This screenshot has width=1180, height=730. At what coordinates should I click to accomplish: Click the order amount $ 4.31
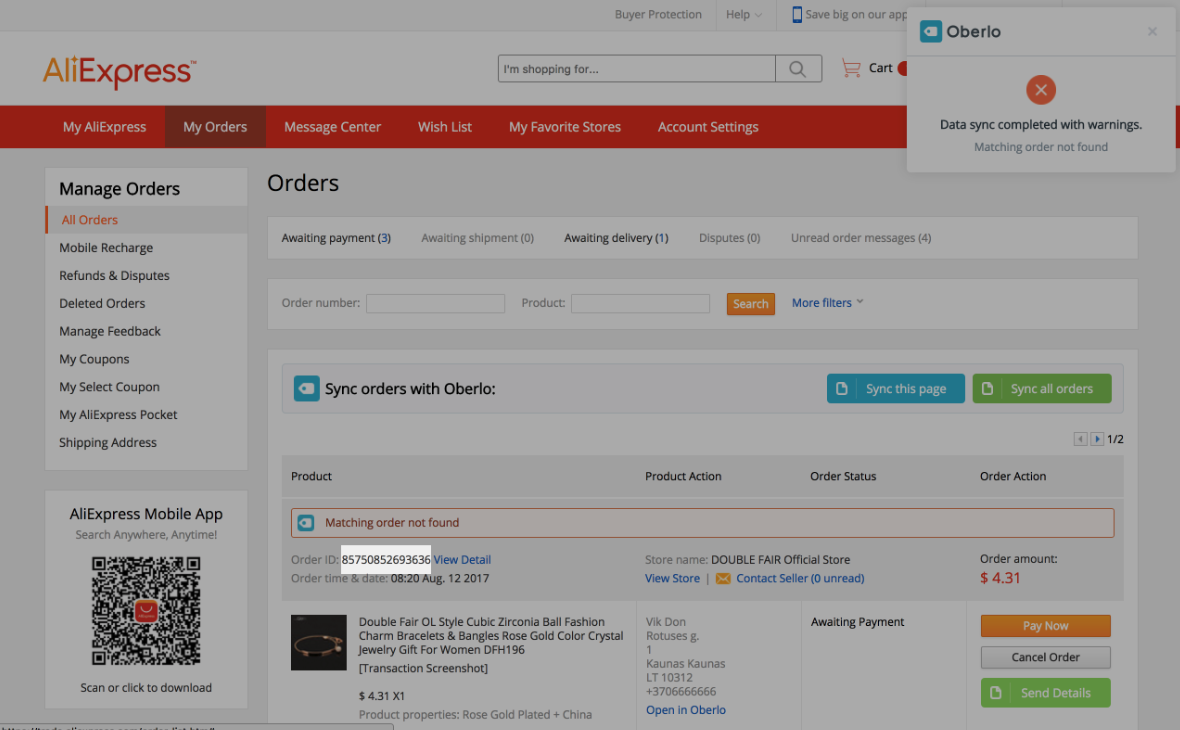1000,578
